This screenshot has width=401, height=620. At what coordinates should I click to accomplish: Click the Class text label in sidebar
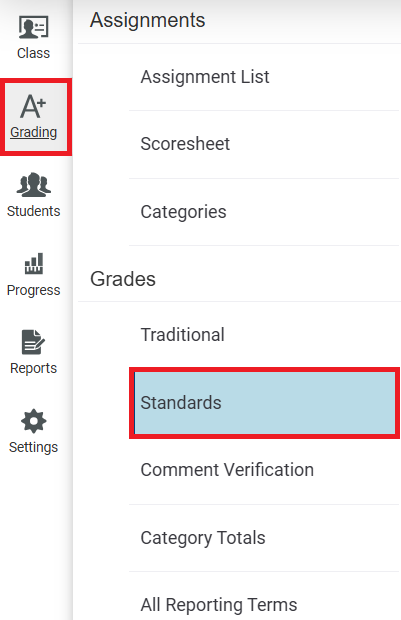tap(34, 53)
